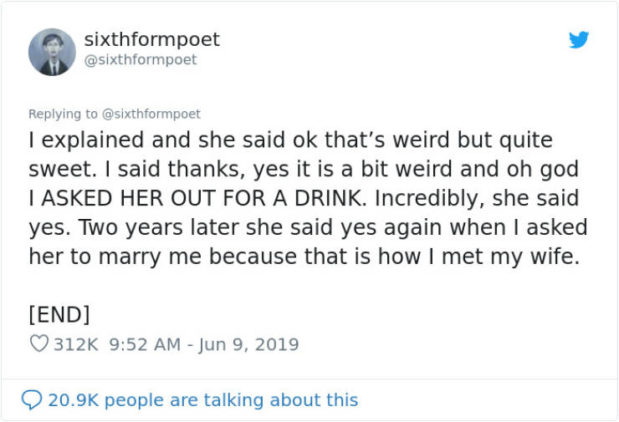Click the Twitter bird logo

point(579,40)
